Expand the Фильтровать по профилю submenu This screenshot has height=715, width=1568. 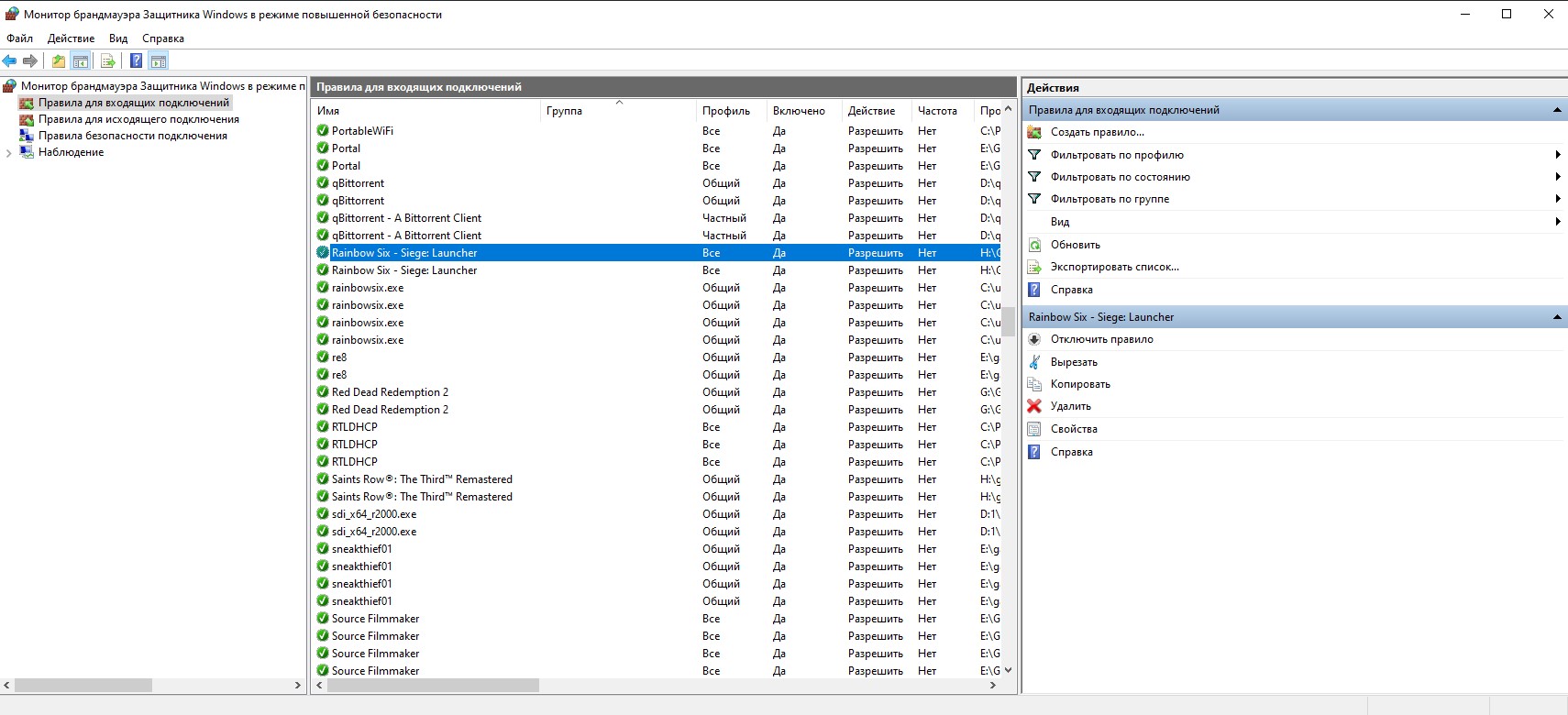pyautogui.click(x=1557, y=155)
